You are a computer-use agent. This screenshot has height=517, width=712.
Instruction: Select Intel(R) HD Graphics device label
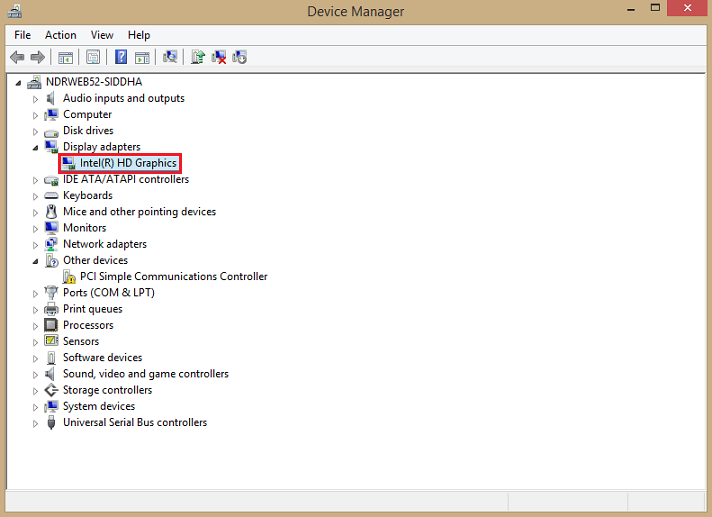pos(128,163)
